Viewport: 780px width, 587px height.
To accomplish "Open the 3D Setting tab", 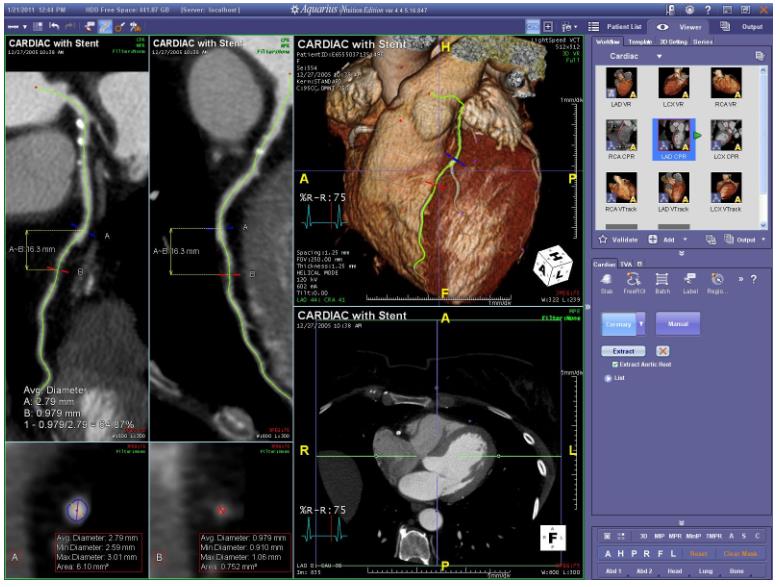I will [675, 42].
